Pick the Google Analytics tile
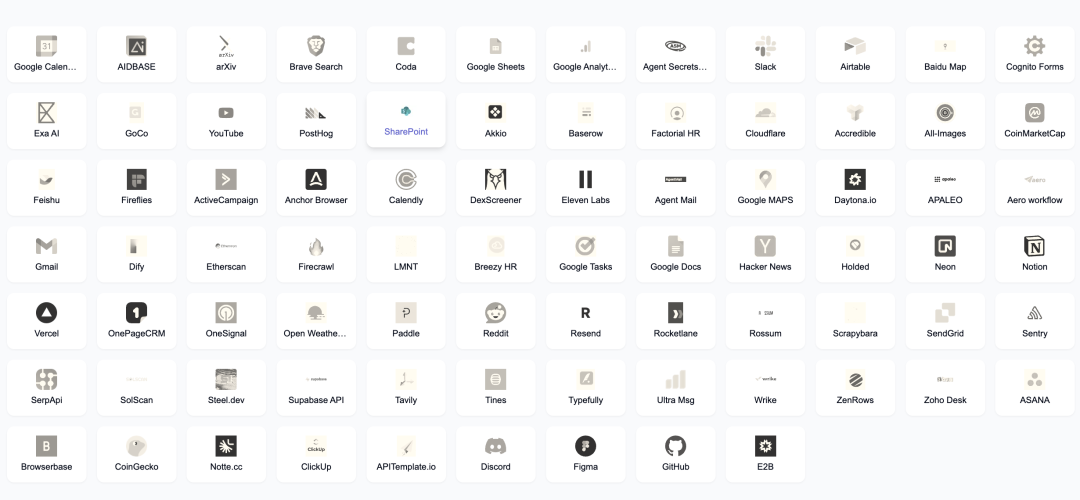1080x500 pixels. (x=585, y=54)
